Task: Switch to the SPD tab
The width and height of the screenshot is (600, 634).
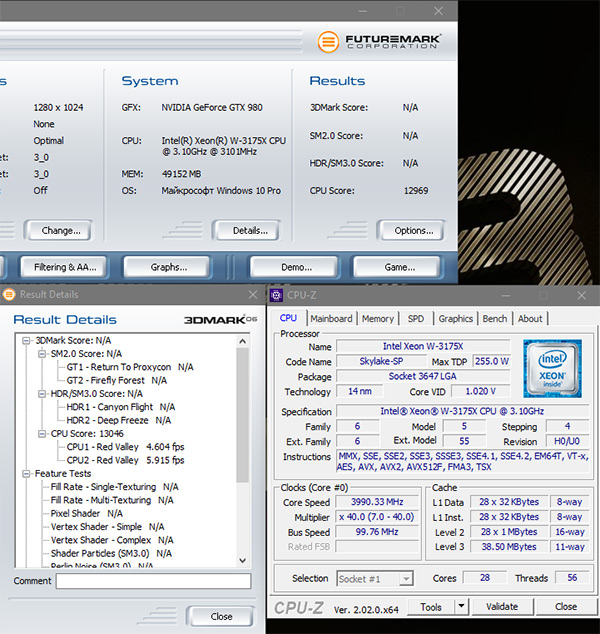Action: click(x=416, y=319)
